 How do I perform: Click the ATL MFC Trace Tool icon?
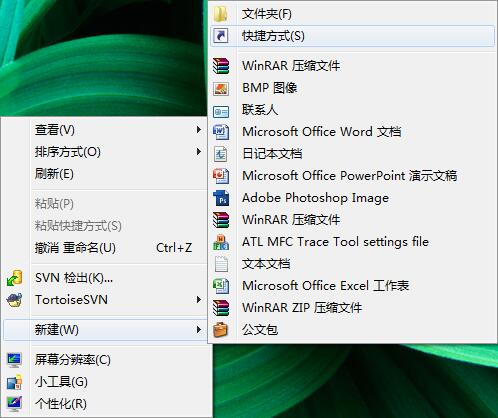point(221,242)
